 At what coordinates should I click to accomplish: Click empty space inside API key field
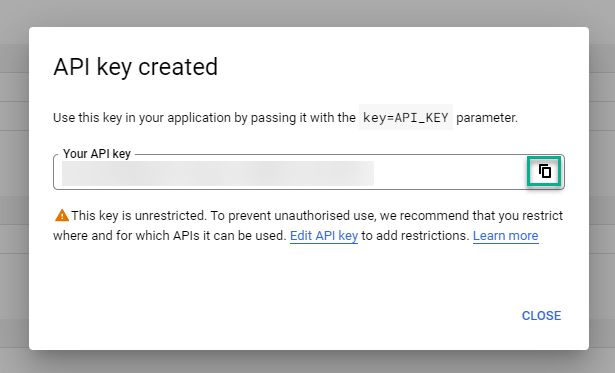tap(449, 173)
